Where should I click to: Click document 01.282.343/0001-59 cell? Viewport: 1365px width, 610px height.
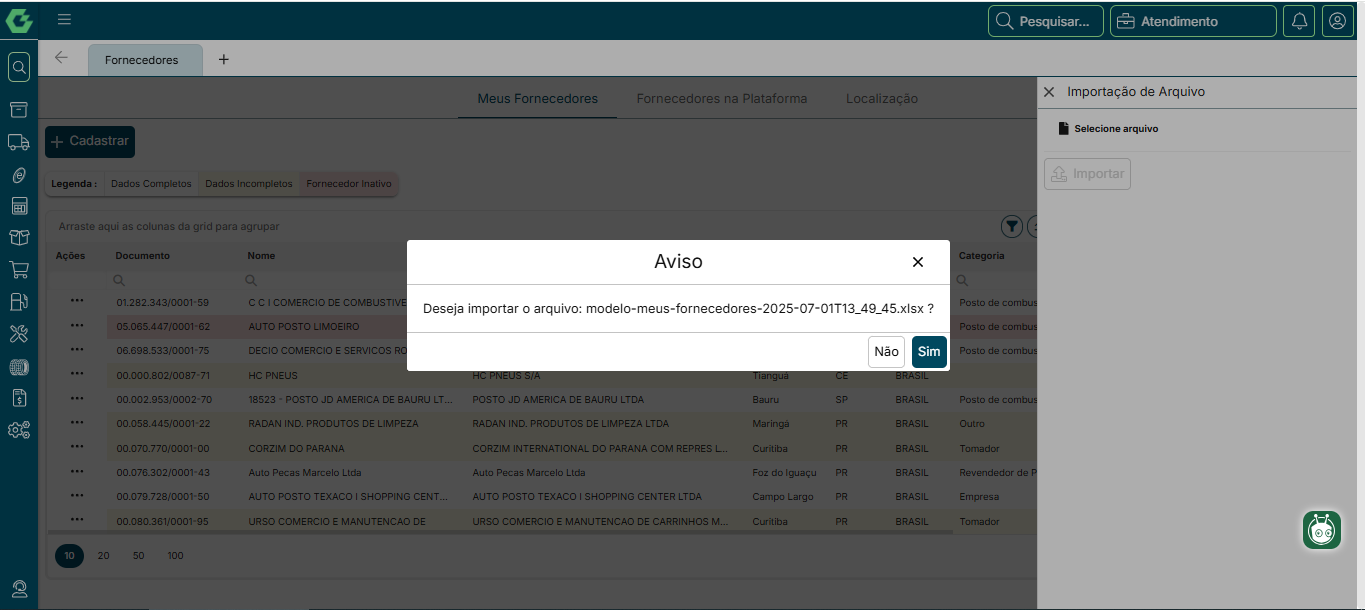point(163,302)
